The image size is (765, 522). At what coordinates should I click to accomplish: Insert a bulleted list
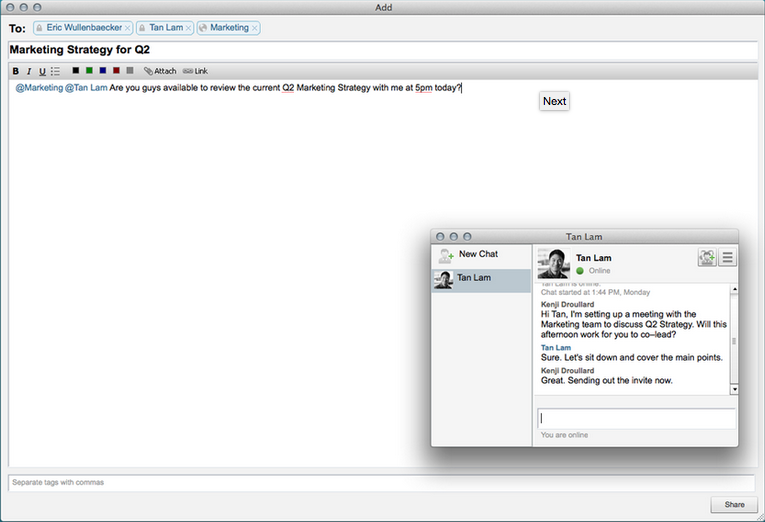55,71
